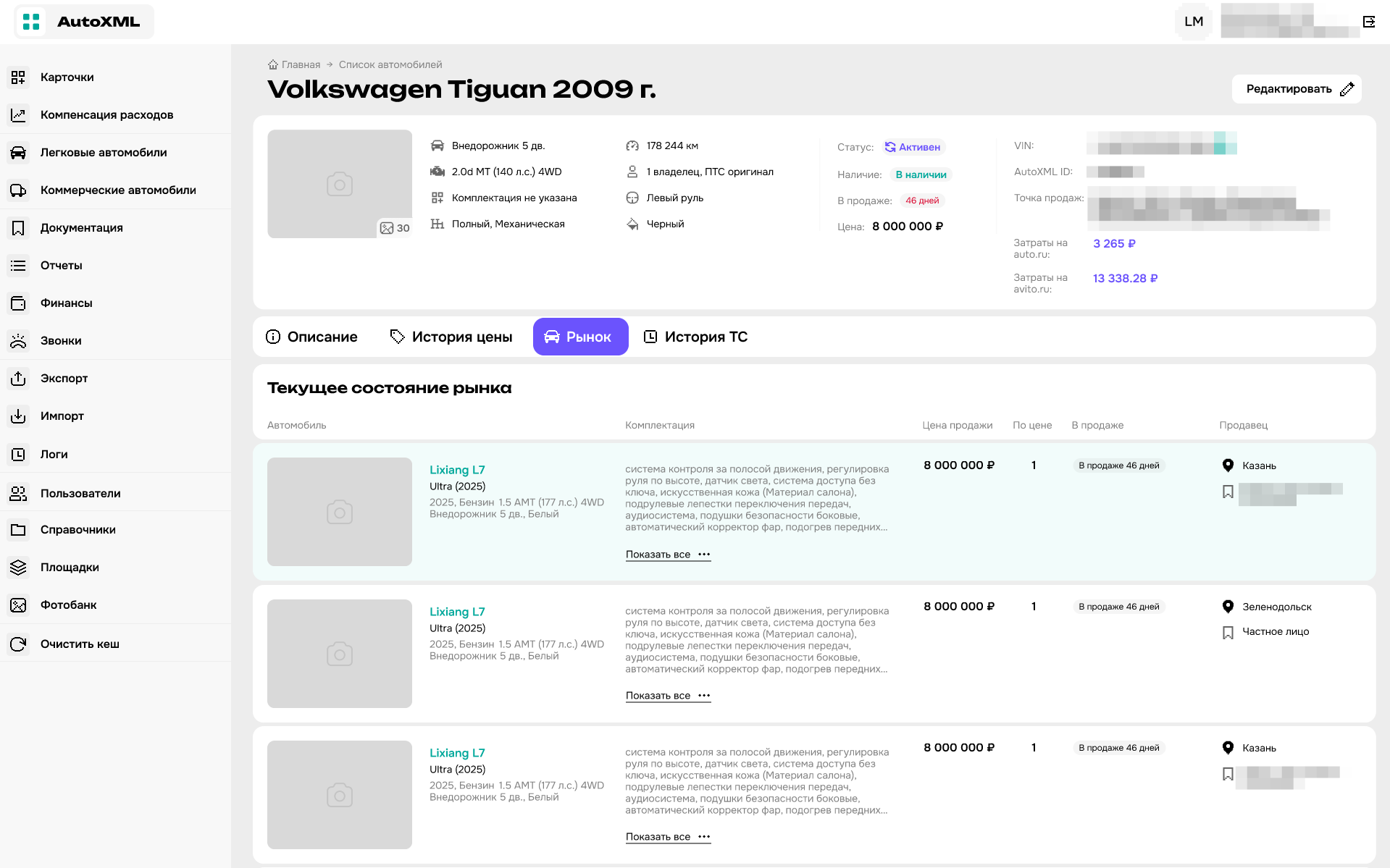The height and width of the screenshot is (868, 1390).
Task: Click the Площадки layers icon
Action: (x=18, y=568)
